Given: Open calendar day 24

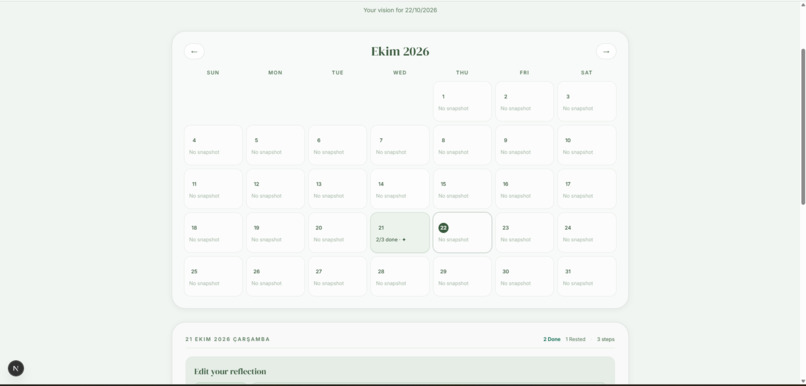Looking at the screenshot, I should click(587, 232).
